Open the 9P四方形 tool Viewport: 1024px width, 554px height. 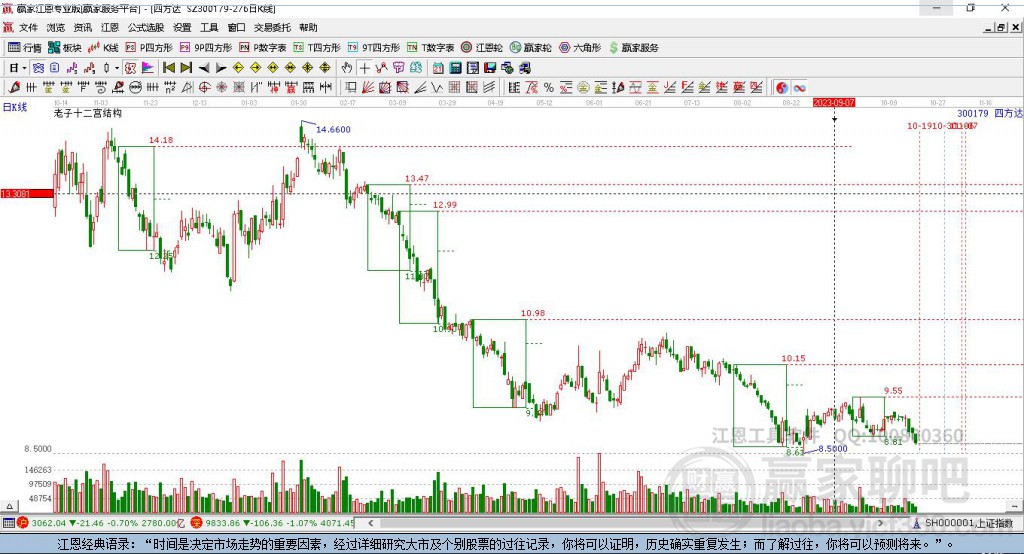(205, 48)
